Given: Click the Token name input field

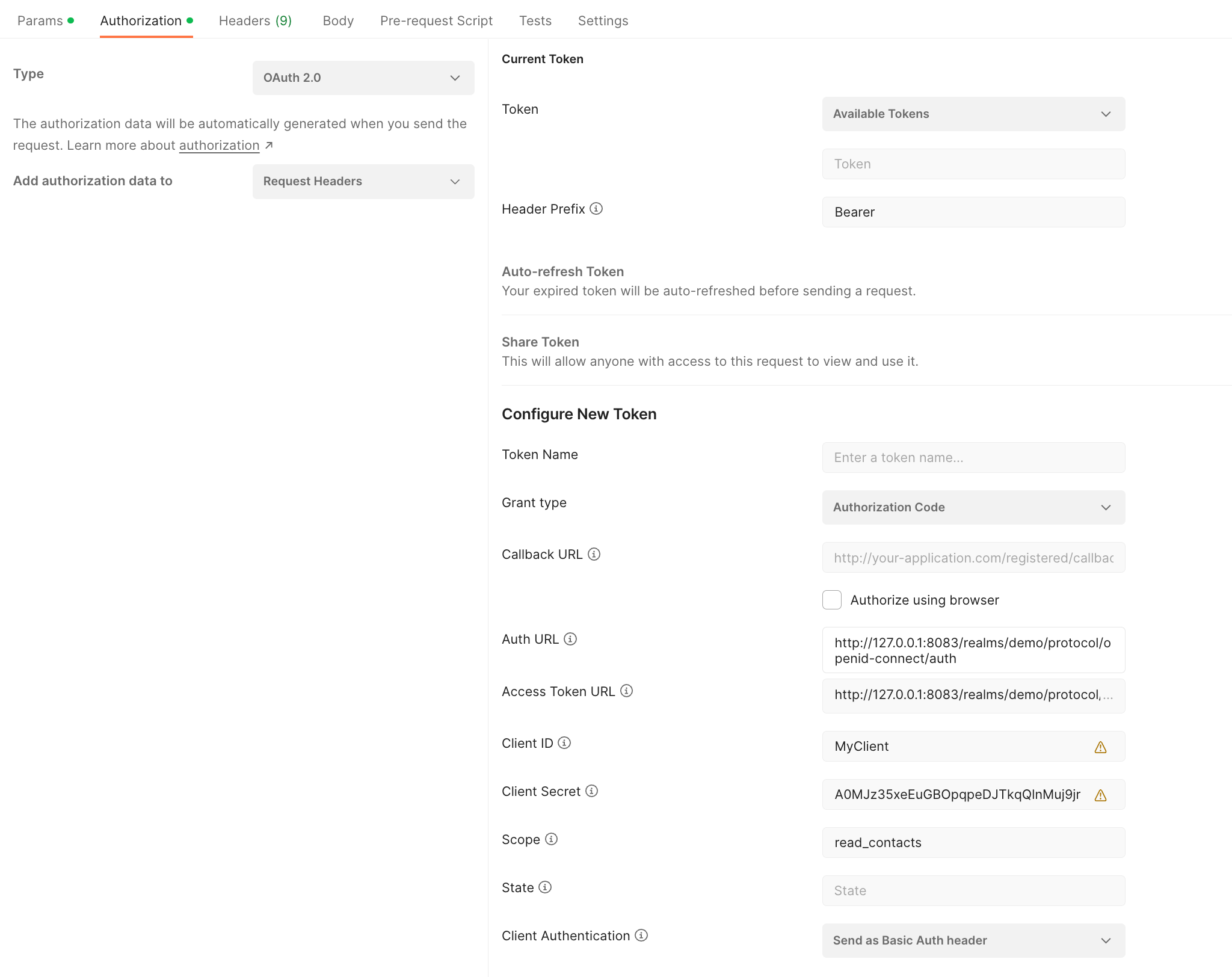Looking at the screenshot, I should point(974,458).
